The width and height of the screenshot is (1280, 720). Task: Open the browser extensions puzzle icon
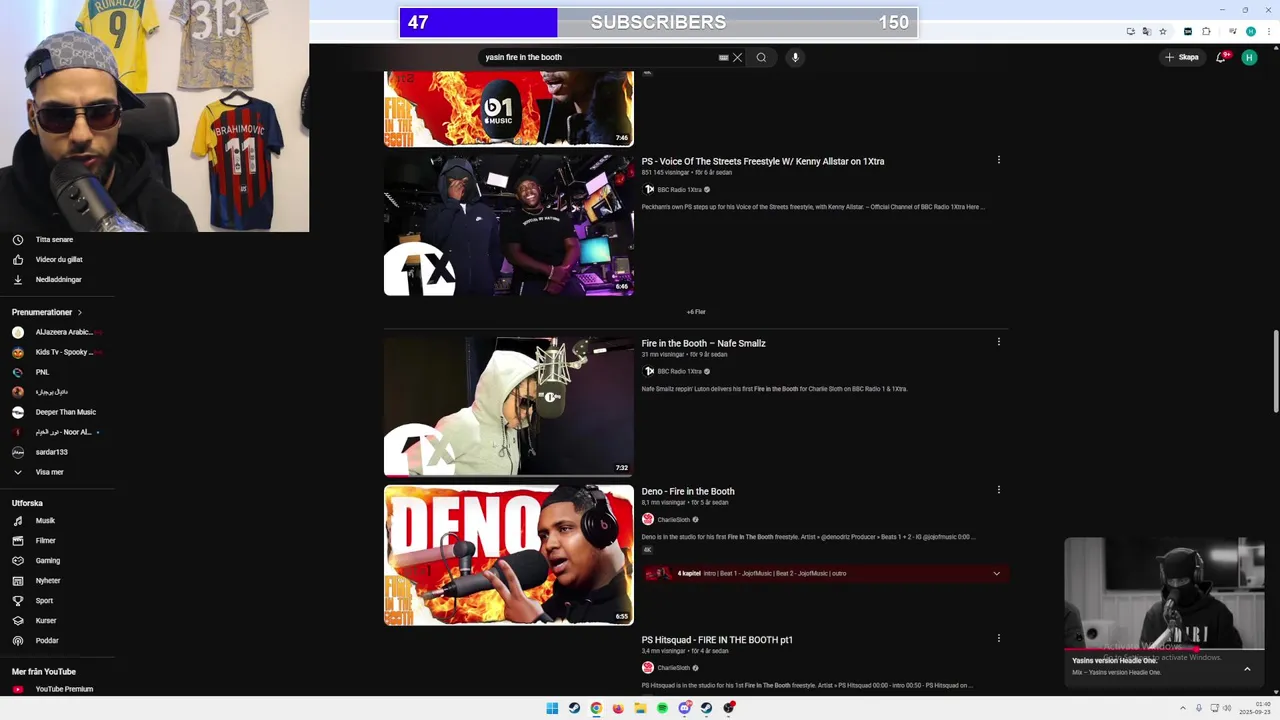[1206, 31]
